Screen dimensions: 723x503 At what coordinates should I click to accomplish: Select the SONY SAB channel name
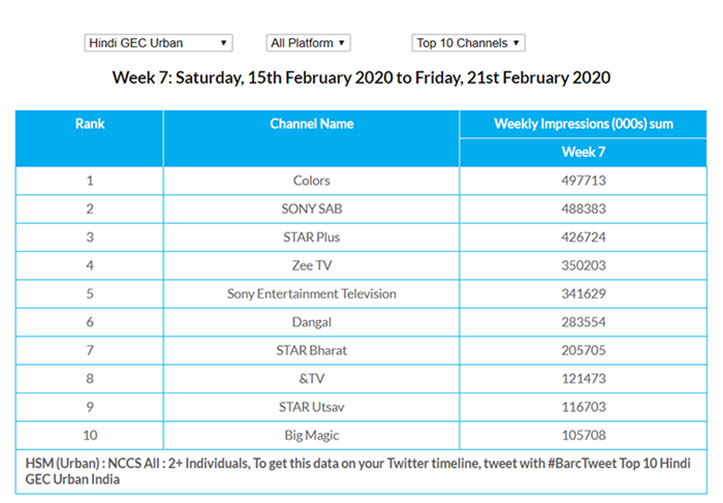click(x=311, y=209)
